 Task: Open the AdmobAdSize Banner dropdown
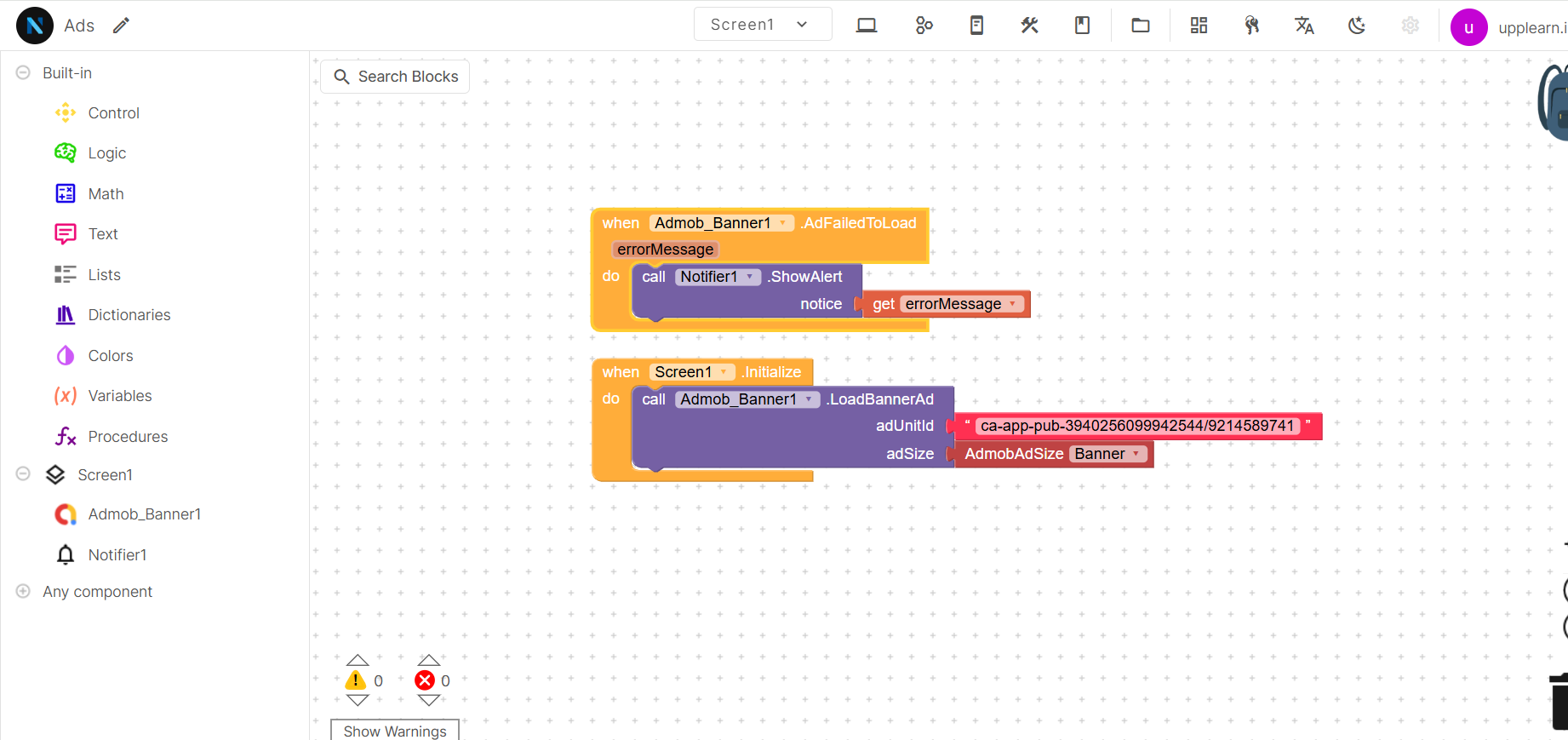1108,454
